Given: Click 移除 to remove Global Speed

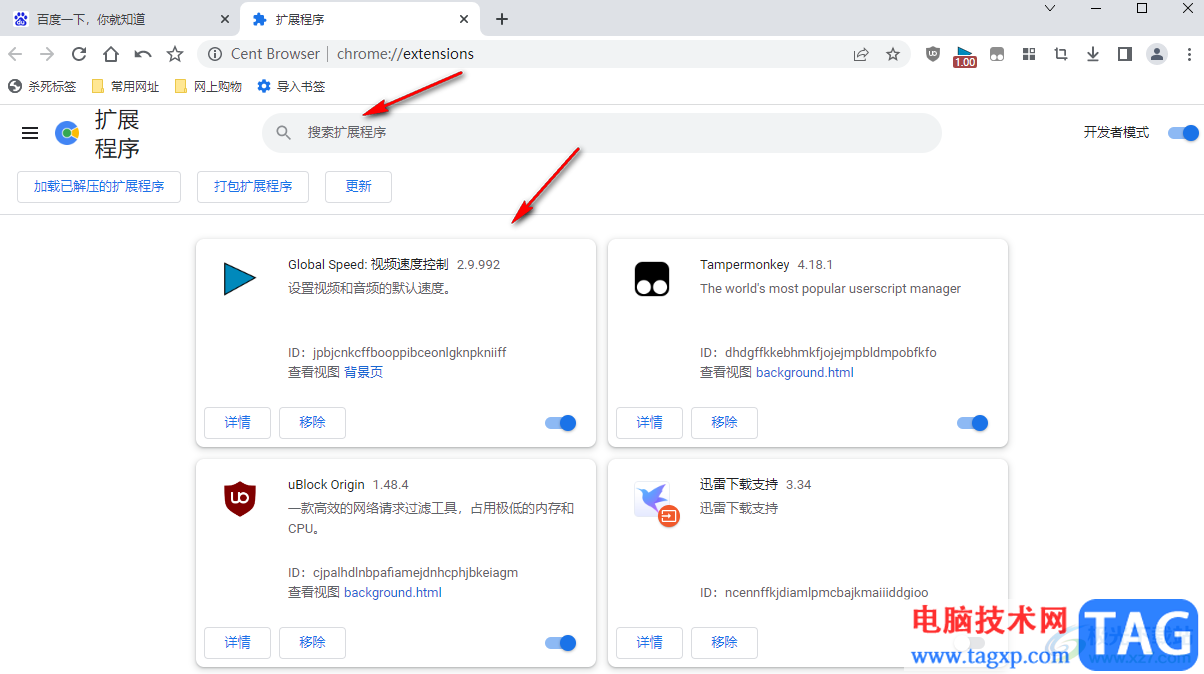Looking at the screenshot, I should click(312, 423).
